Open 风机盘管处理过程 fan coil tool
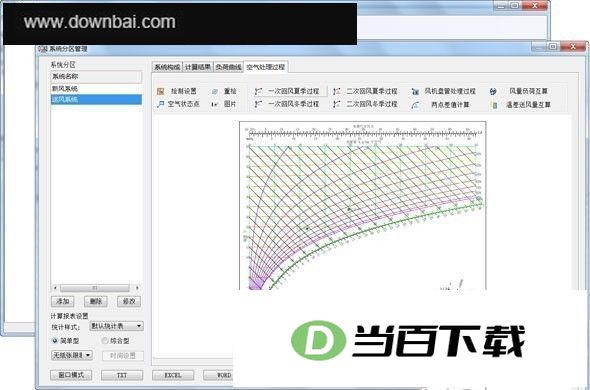590x390 pixels. coord(443,91)
